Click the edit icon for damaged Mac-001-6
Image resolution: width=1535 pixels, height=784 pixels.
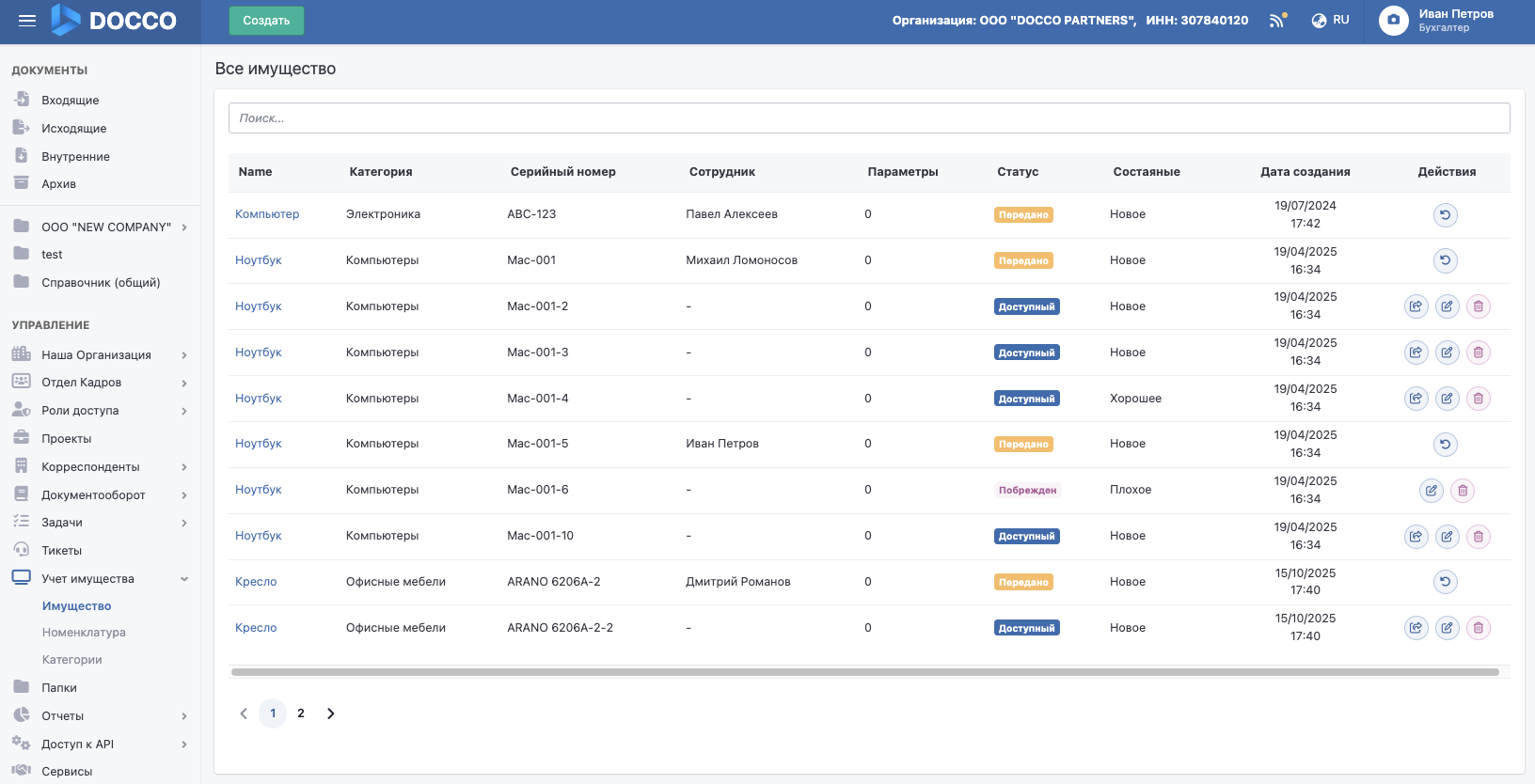(1431, 491)
